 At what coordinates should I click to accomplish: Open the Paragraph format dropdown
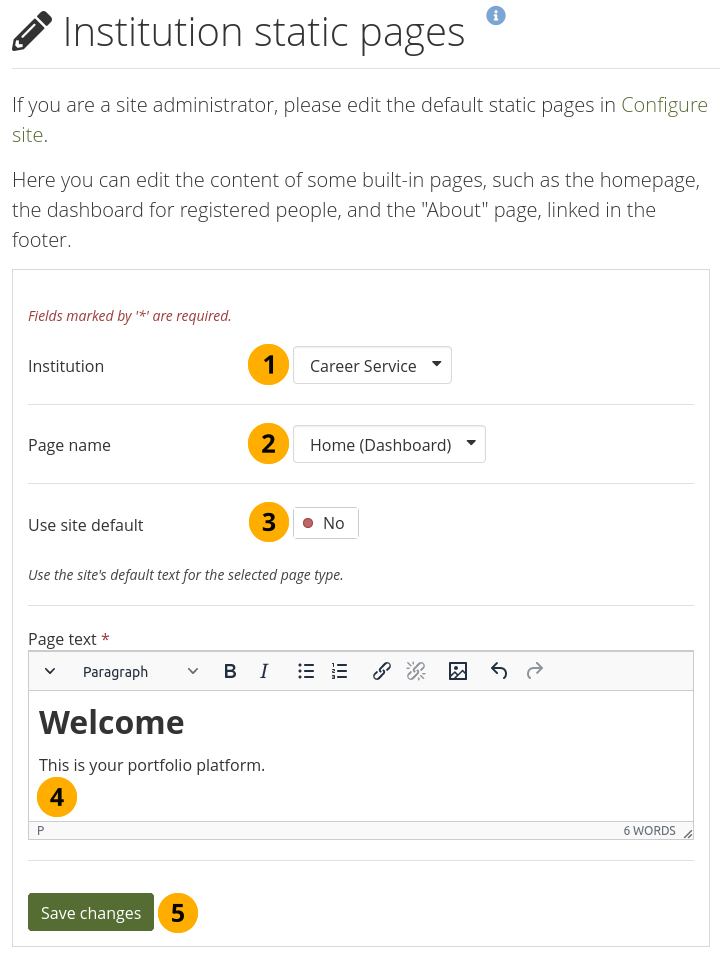click(x=140, y=672)
